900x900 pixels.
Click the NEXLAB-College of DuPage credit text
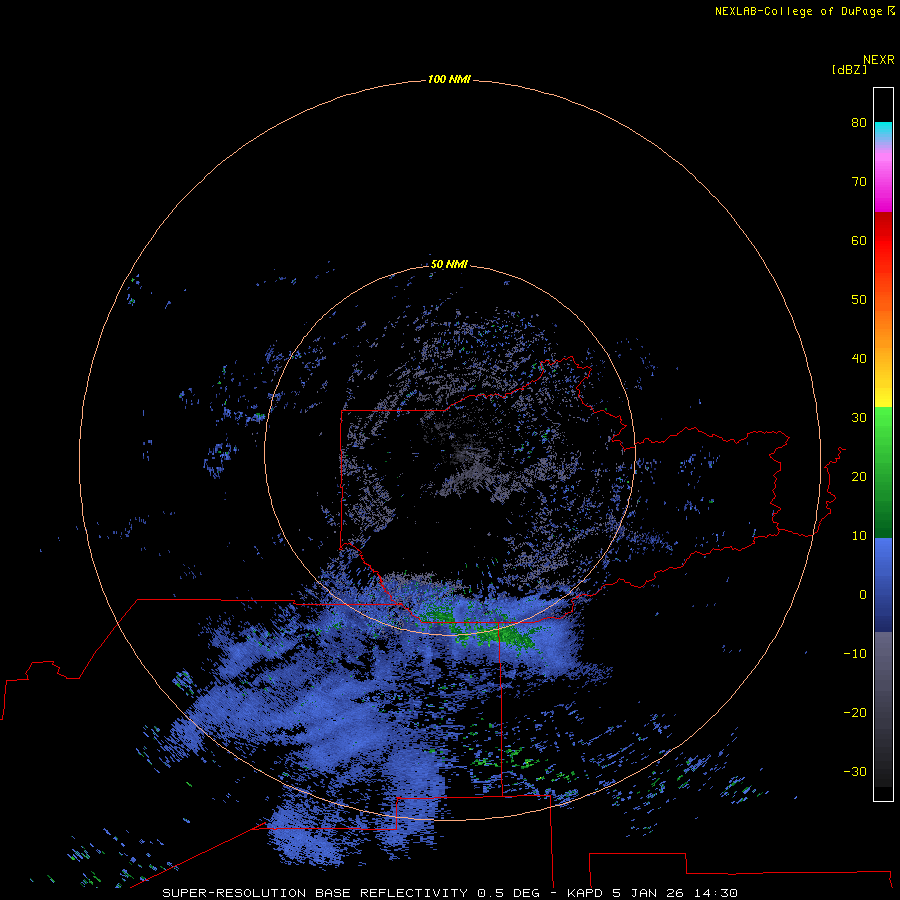(x=804, y=11)
